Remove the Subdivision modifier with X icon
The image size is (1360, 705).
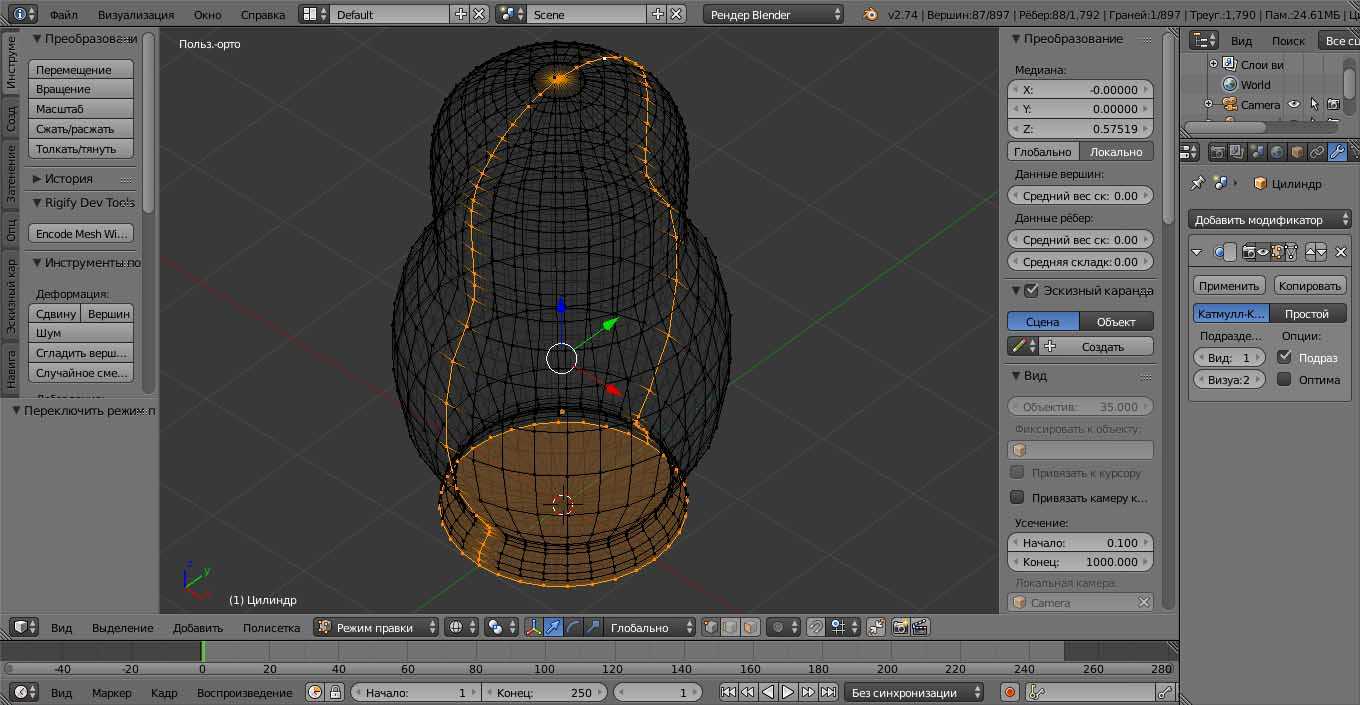tap(1341, 252)
